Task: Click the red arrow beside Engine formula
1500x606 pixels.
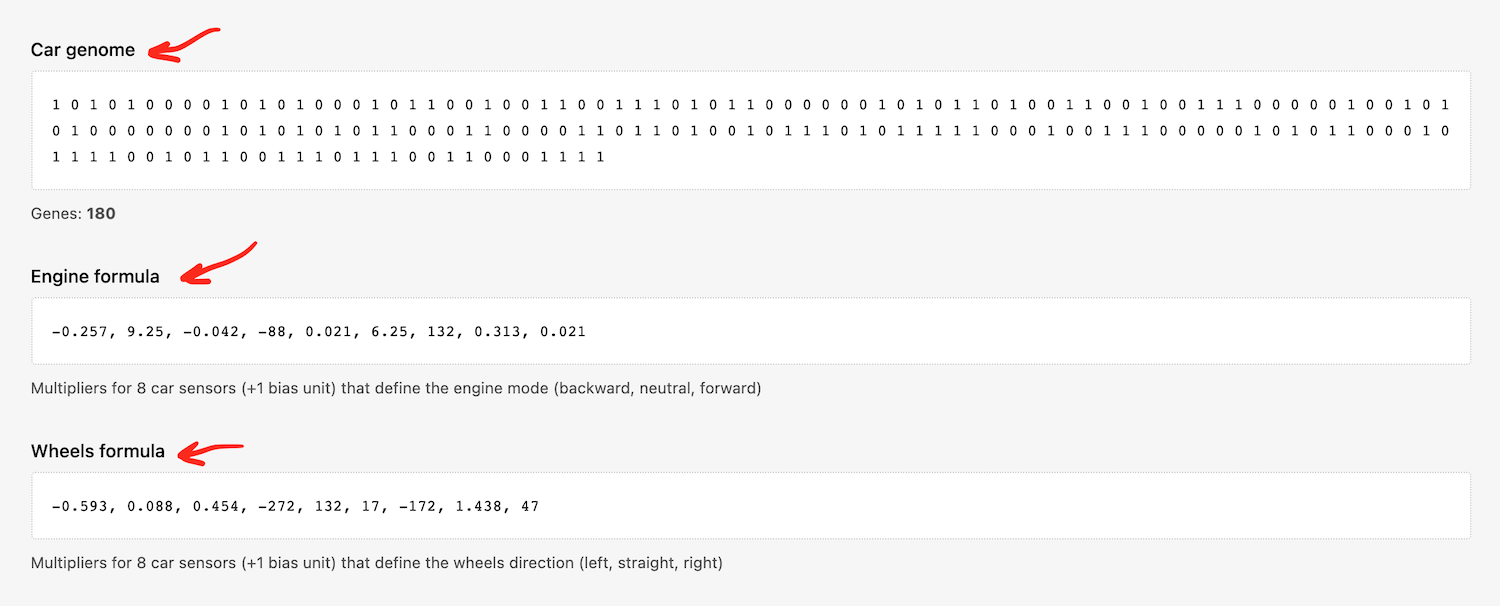Action: click(218, 263)
